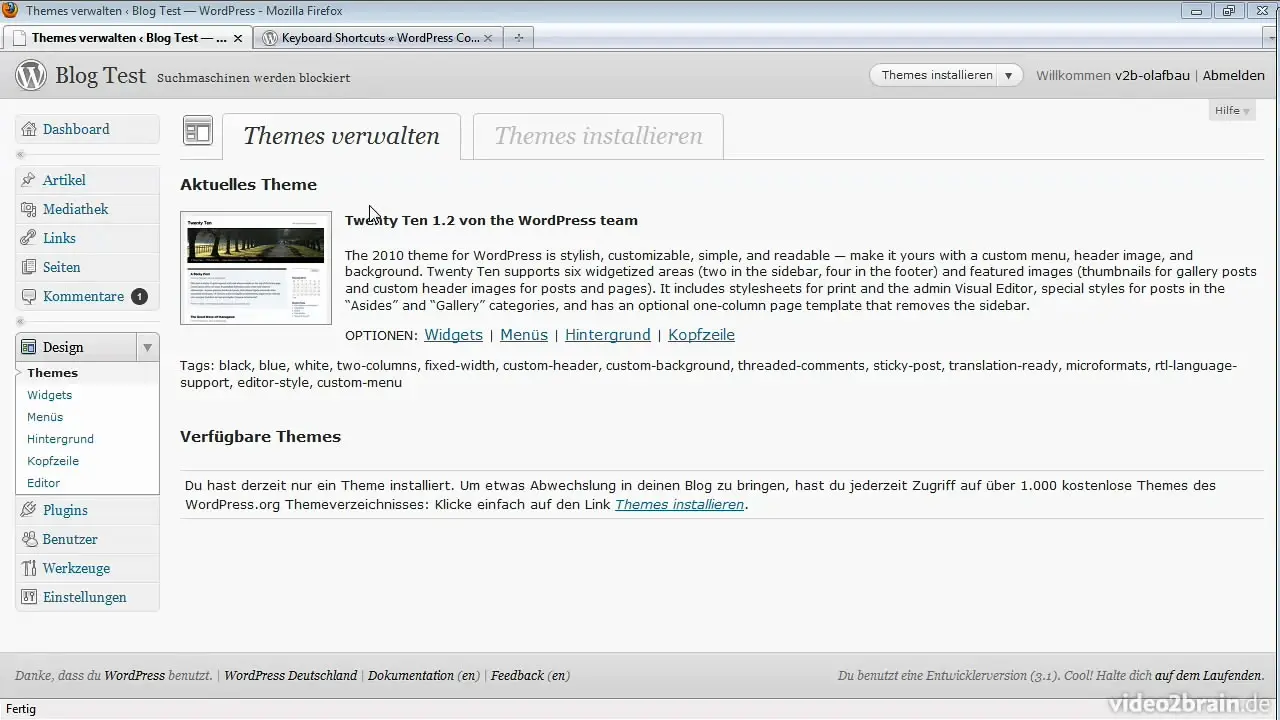Click the 'Twenty Ten 1.2 von the WordPress team' title
1280x720 pixels.
(x=491, y=220)
